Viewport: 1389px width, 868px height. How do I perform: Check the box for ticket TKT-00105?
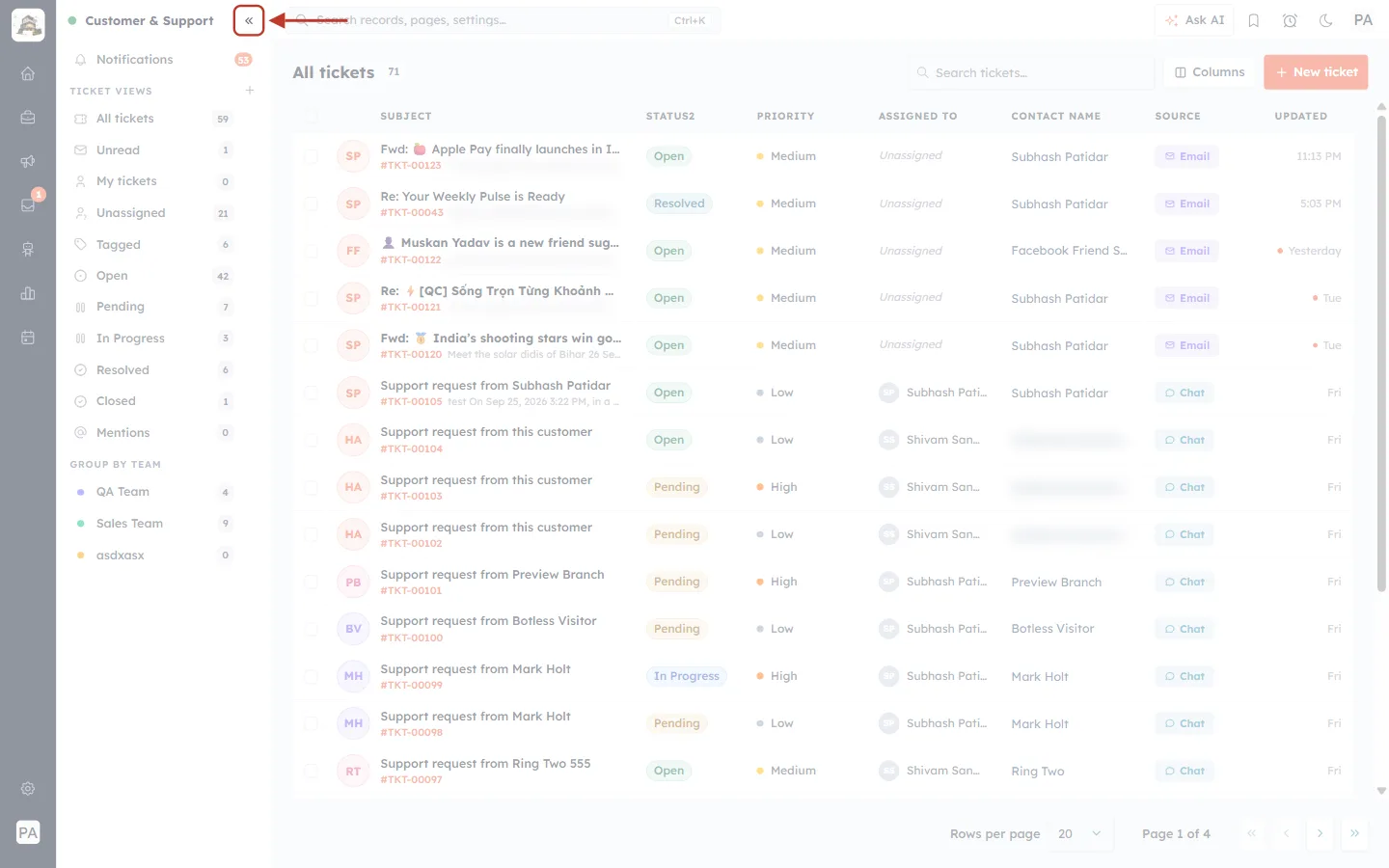pyautogui.click(x=311, y=393)
